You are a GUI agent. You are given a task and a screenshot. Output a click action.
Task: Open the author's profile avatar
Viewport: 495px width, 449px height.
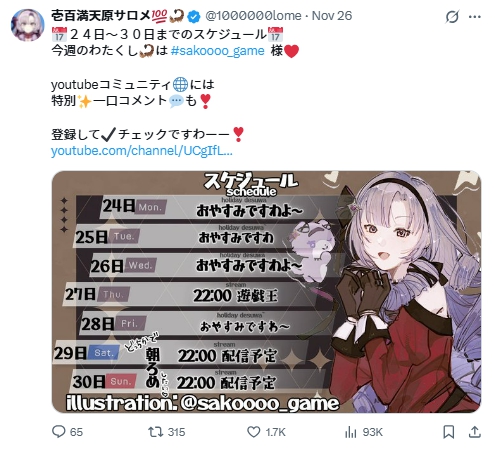28,25
